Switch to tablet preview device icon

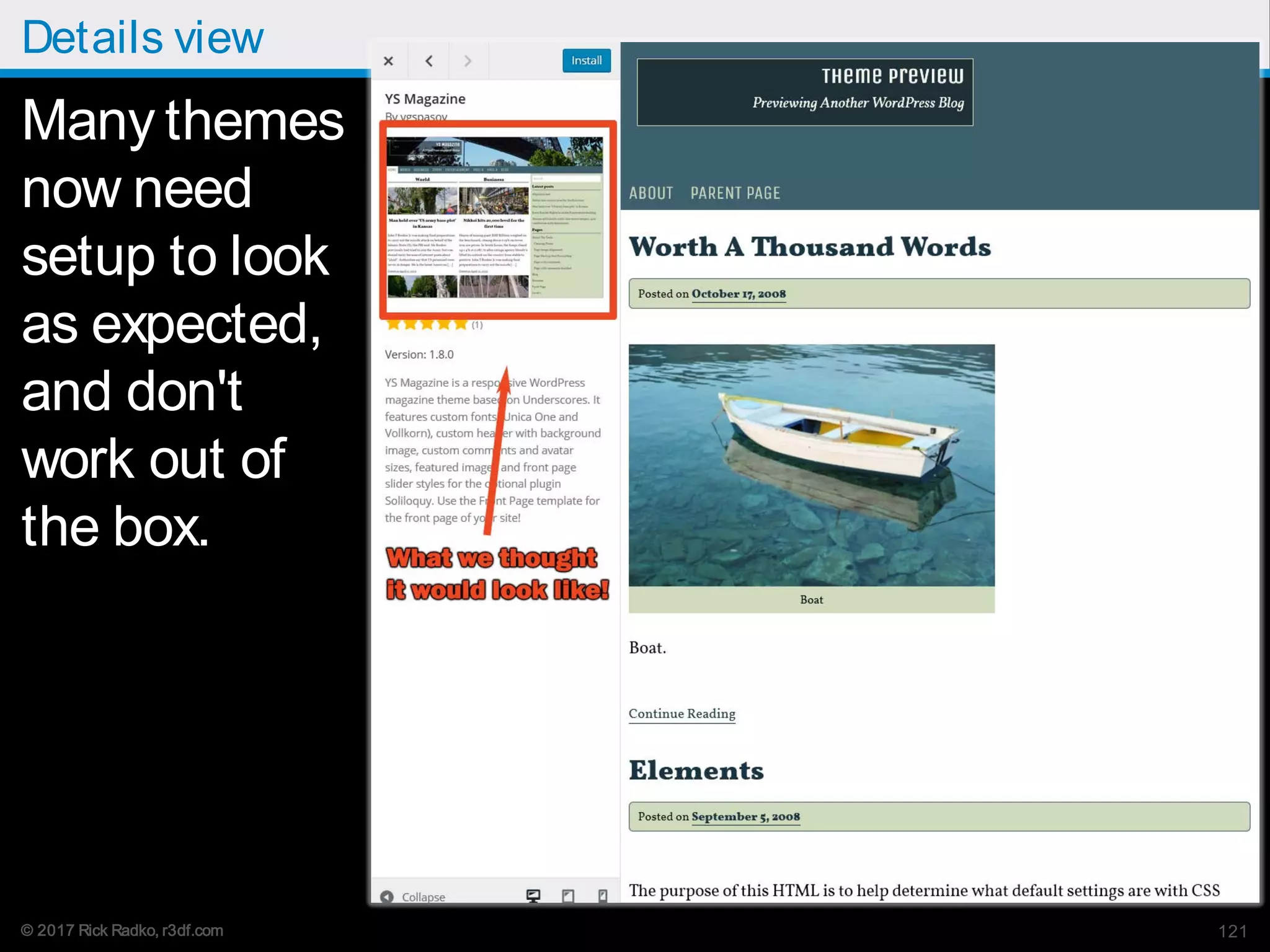pos(568,896)
